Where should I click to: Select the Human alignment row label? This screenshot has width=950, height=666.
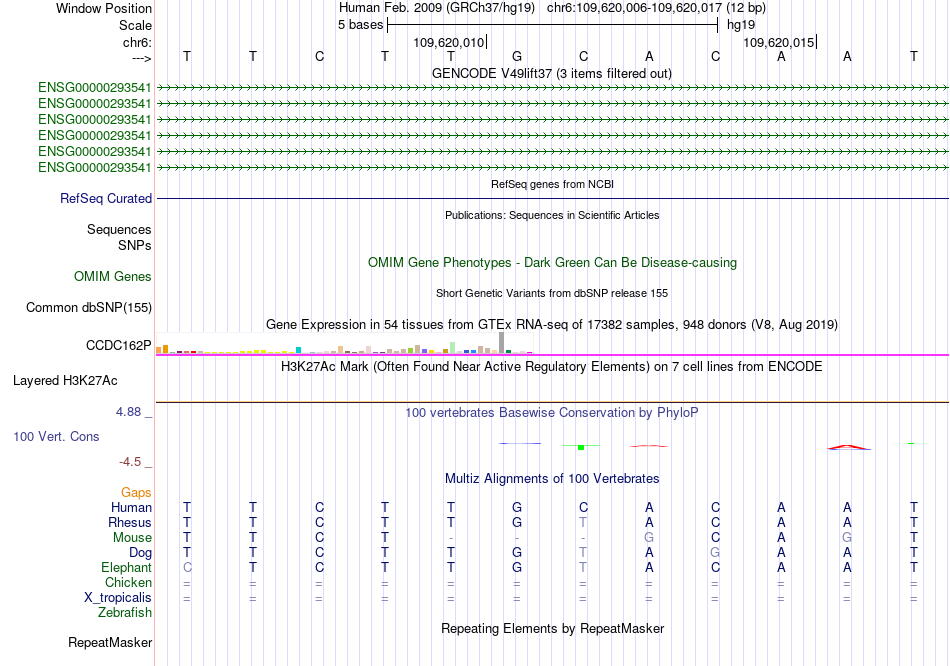[131, 507]
